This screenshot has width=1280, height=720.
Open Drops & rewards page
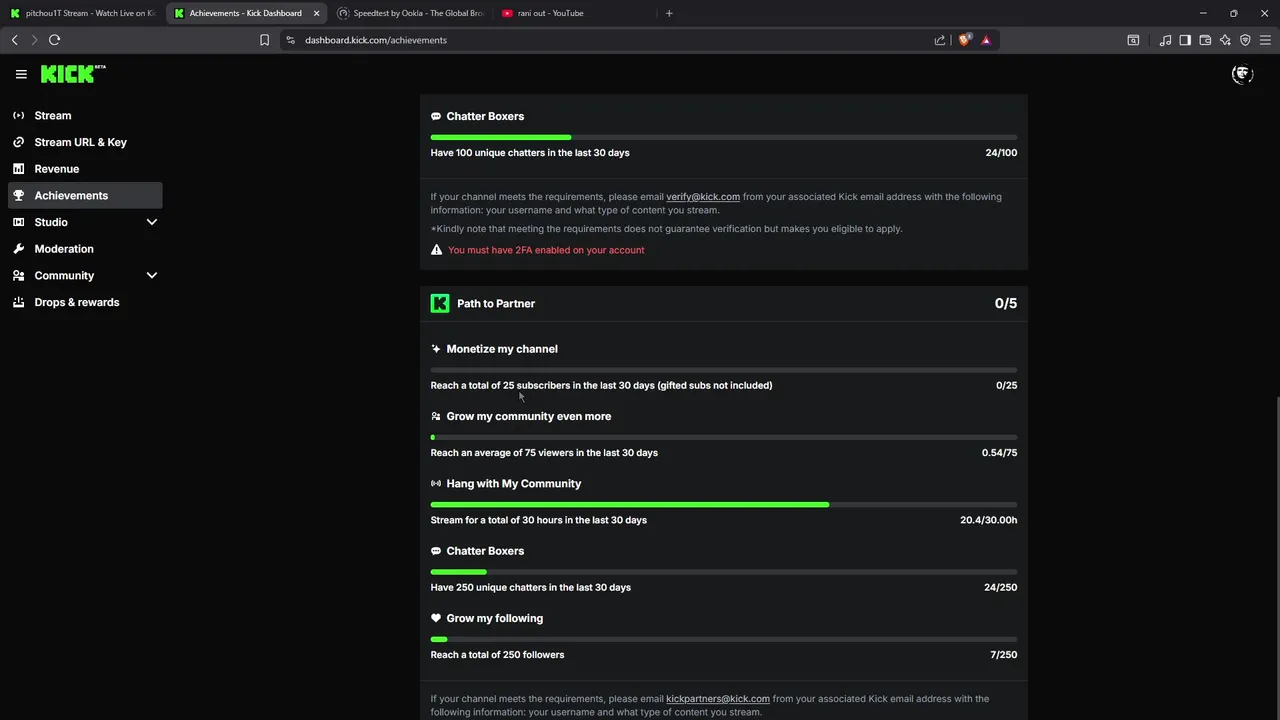[x=76, y=302]
